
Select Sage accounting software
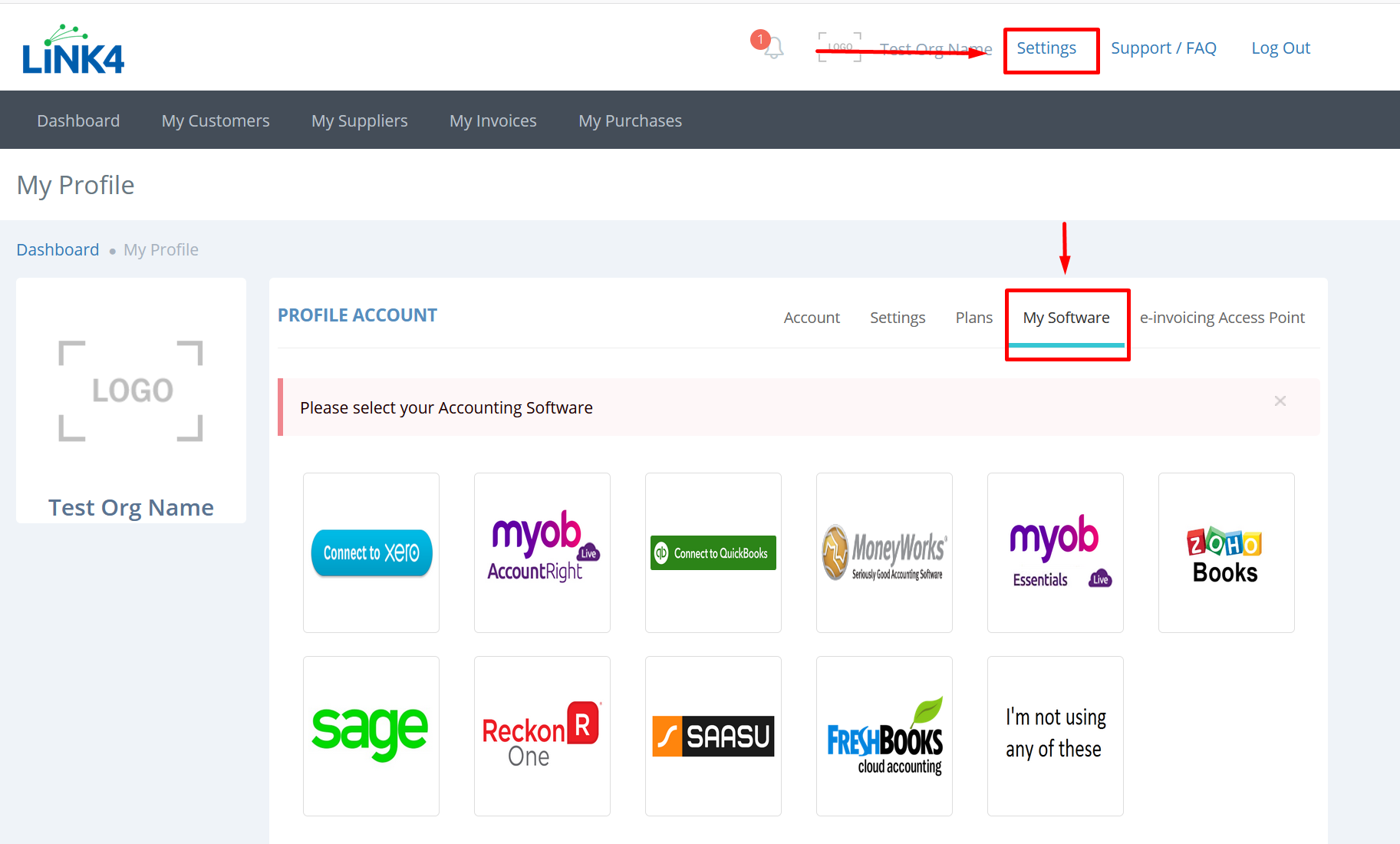(371, 736)
